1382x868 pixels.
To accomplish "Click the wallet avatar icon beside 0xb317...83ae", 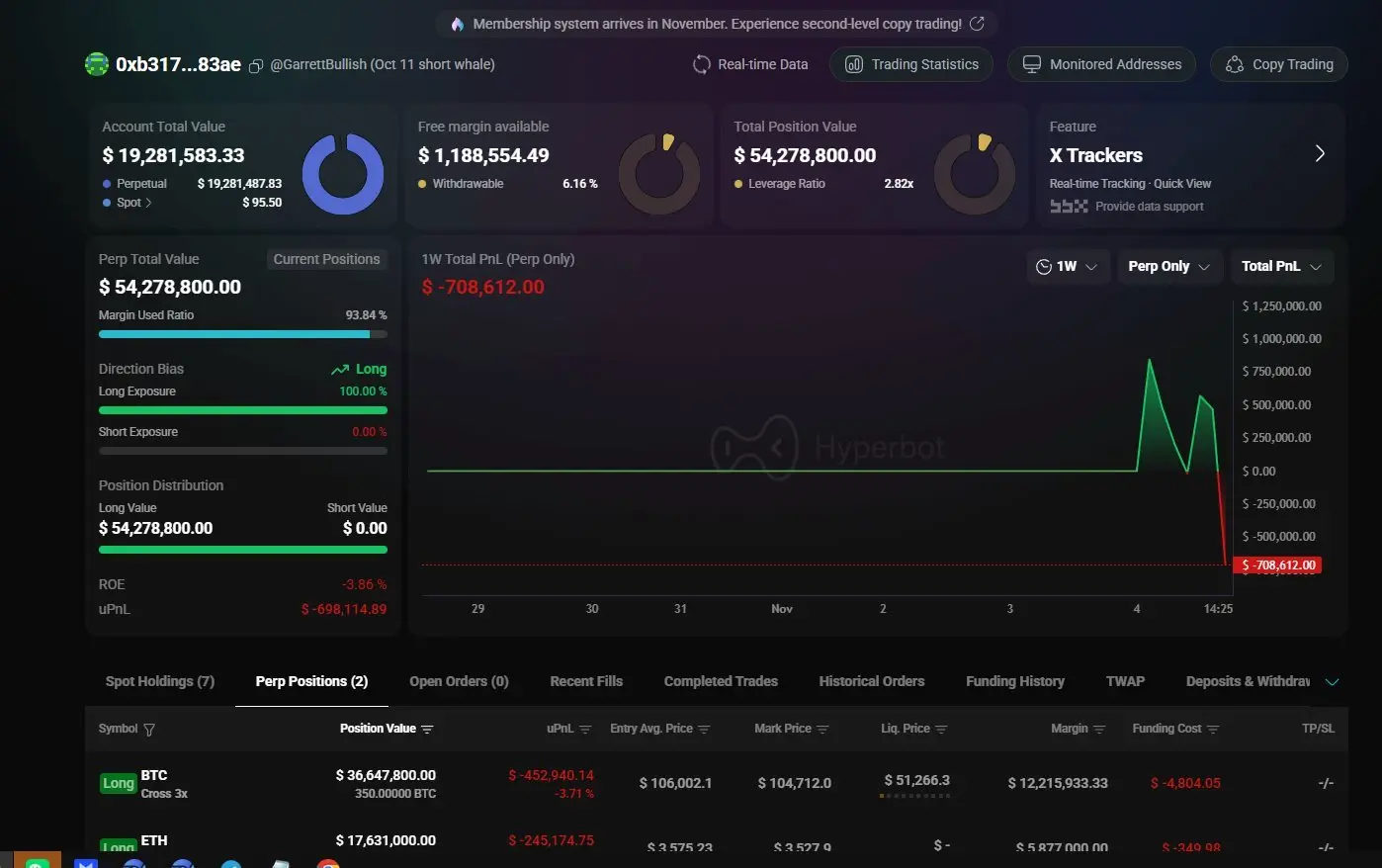I will (97, 64).
